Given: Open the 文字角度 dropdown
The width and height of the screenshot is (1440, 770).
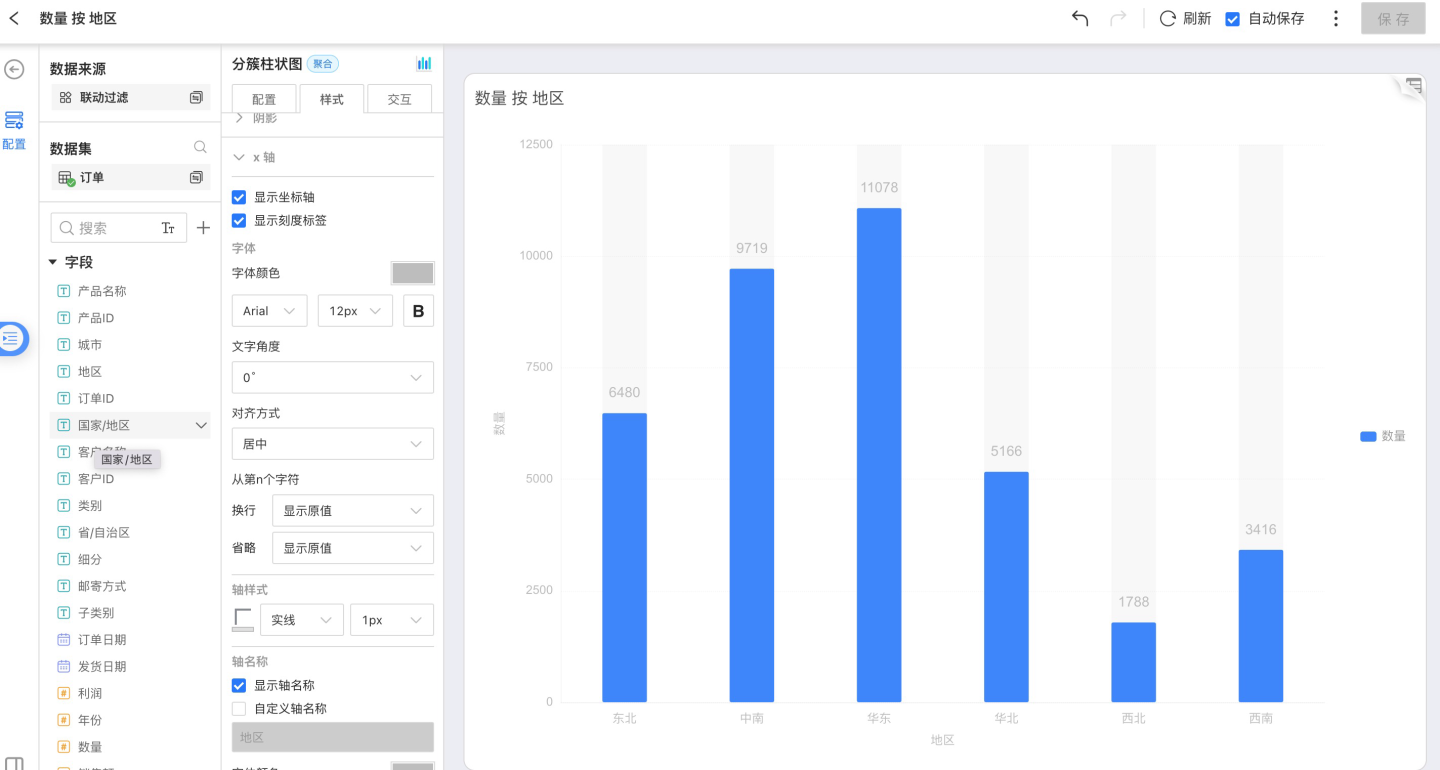Looking at the screenshot, I should pyautogui.click(x=332, y=378).
